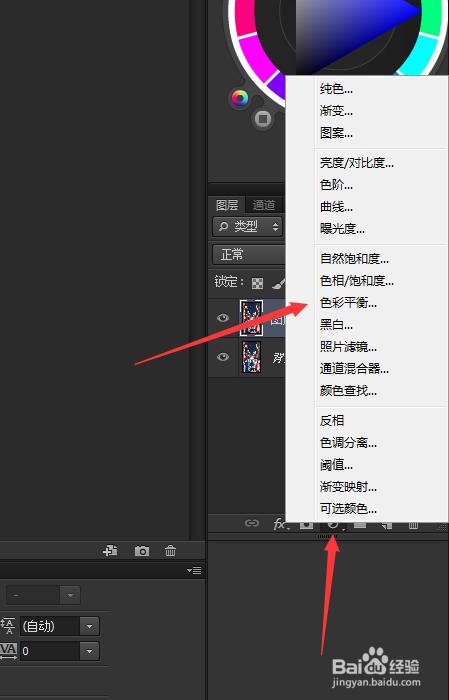Select the top layer thumbnail
This screenshot has height=700, width=449.
251,318
